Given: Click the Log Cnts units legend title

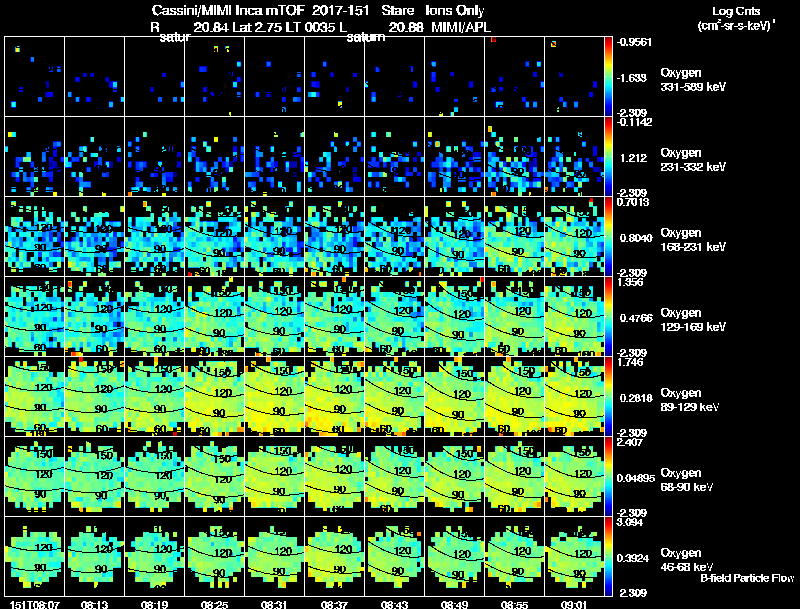Looking at the screenshot, I should pos(736,18).
